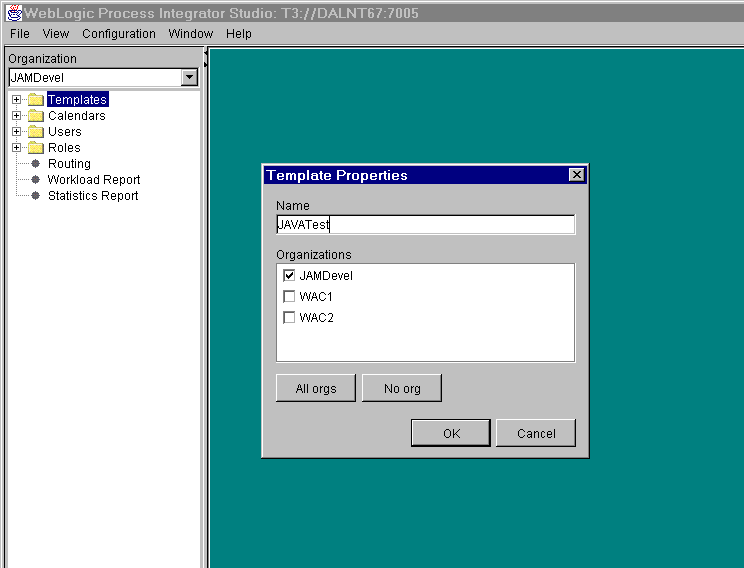Open the Workload Report item
The width and height of the screenshot is (744, 568).
pos(94,180)
